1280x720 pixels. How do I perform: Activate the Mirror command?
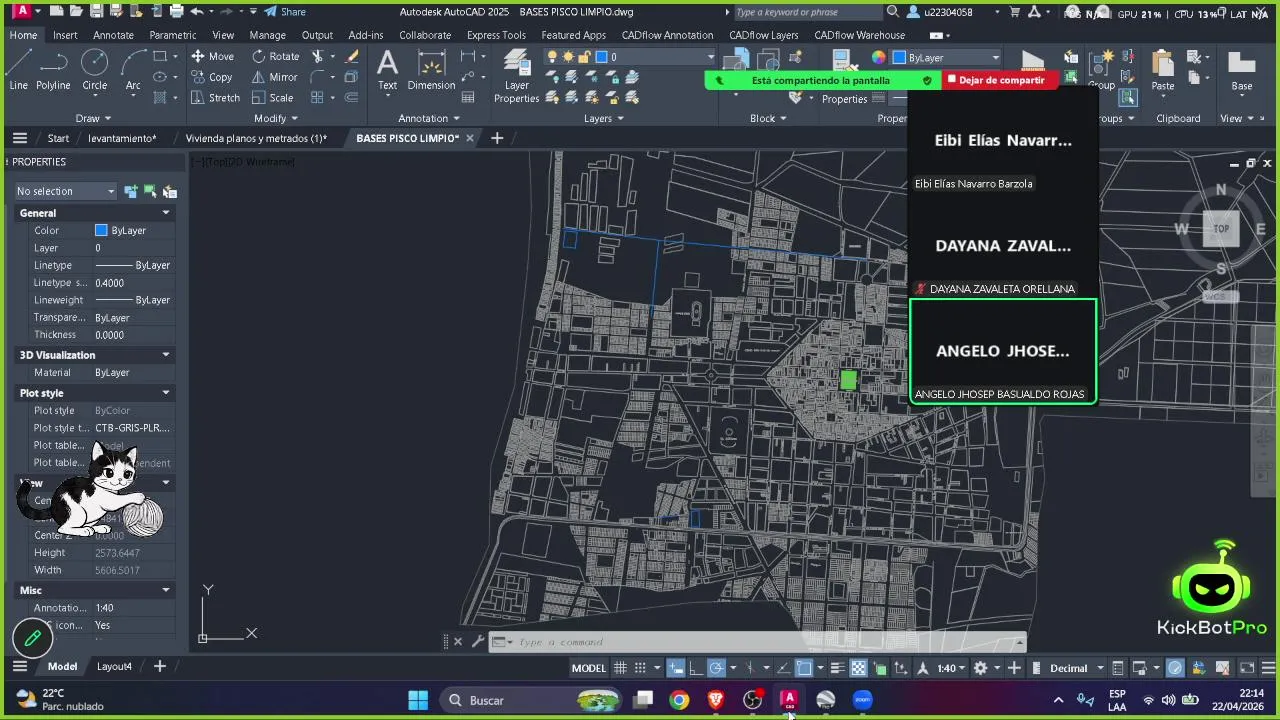[x=274, y=77]
